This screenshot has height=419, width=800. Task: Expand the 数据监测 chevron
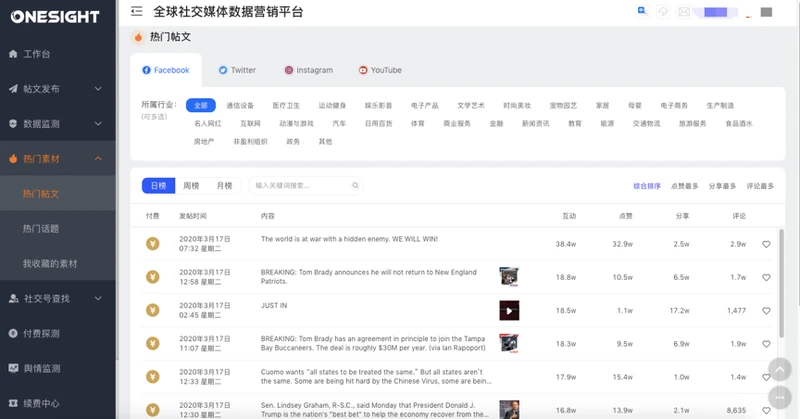[98, 124]
